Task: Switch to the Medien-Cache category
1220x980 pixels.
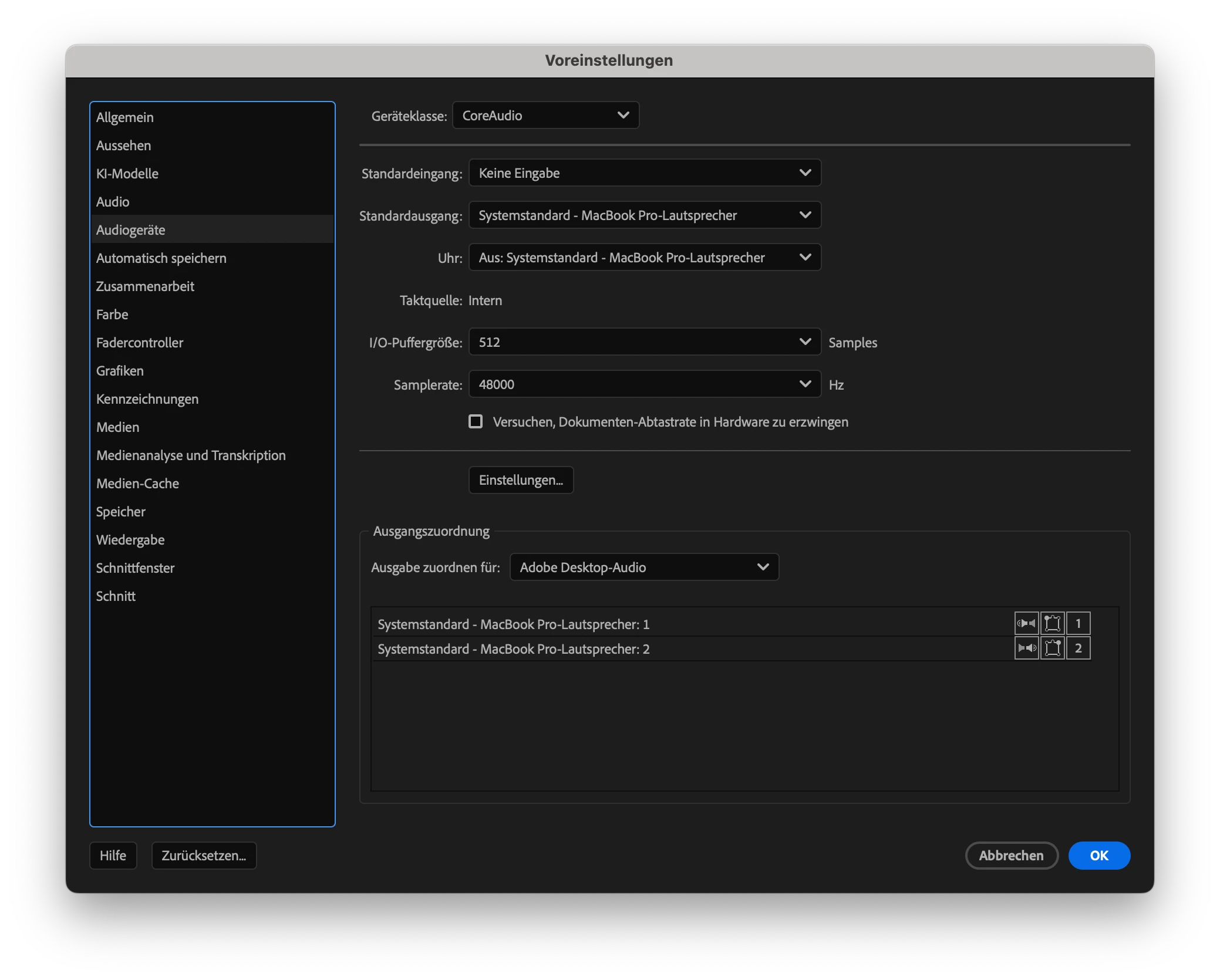Action: click(137, 484)
